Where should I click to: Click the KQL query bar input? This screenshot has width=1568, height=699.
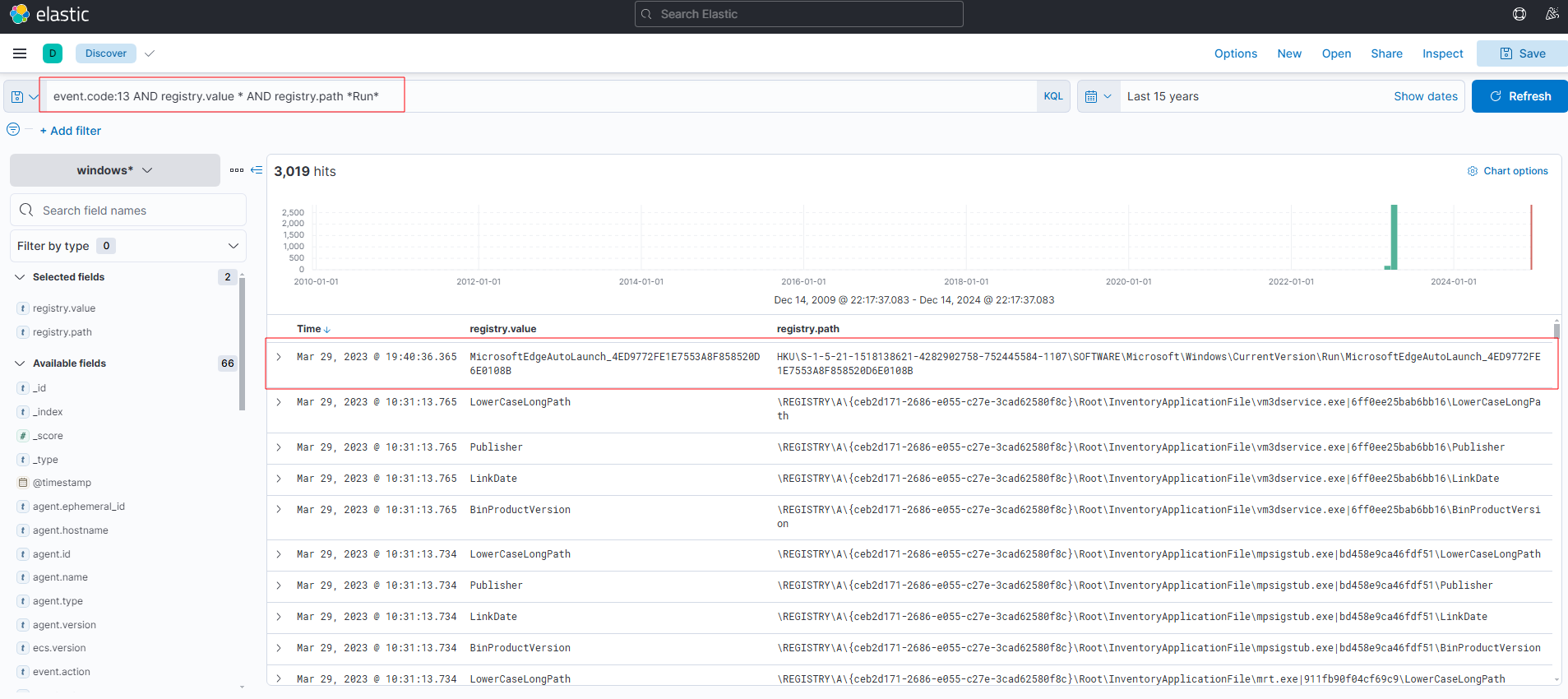[540, 96]
